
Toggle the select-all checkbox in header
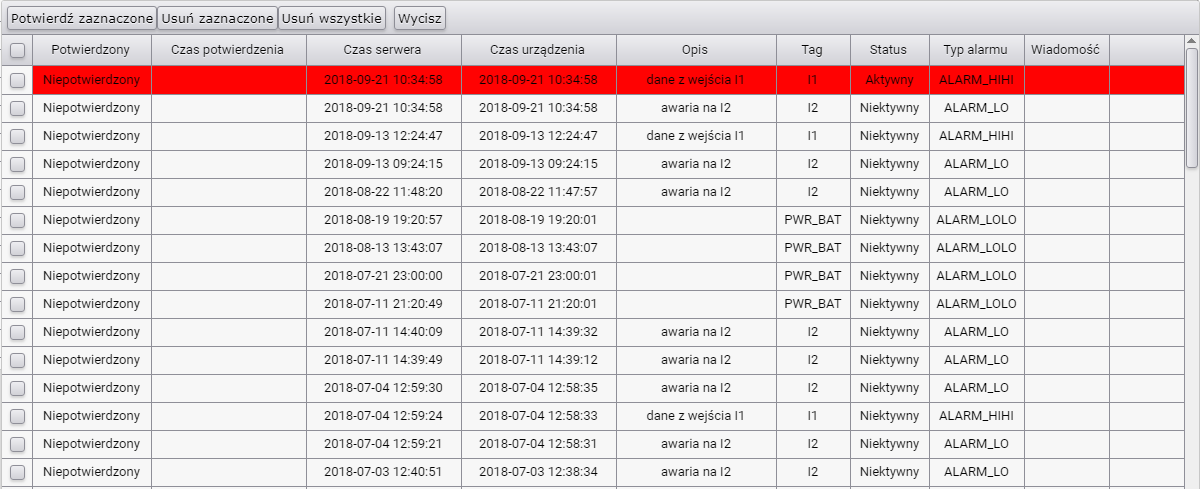[x=17, y=50]
